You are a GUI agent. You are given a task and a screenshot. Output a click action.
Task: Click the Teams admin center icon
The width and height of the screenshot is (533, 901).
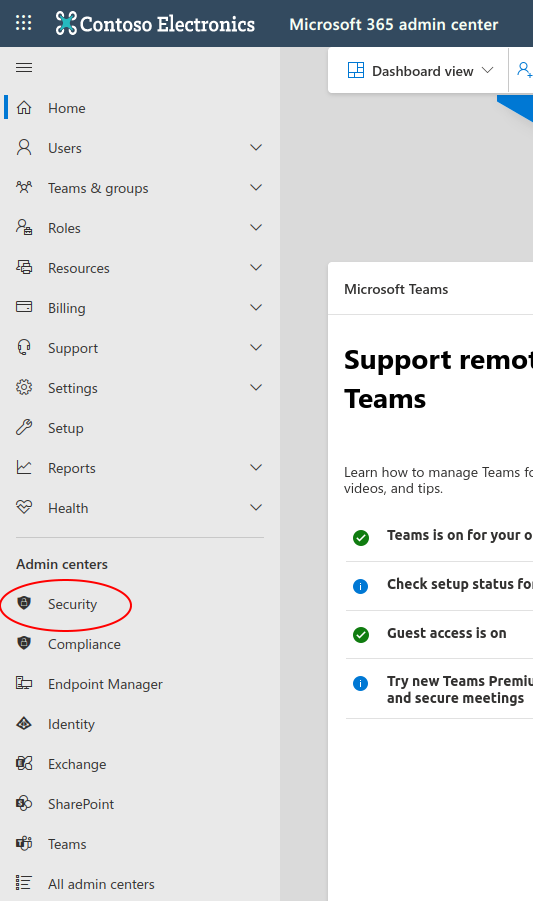[x=24, y=843]
